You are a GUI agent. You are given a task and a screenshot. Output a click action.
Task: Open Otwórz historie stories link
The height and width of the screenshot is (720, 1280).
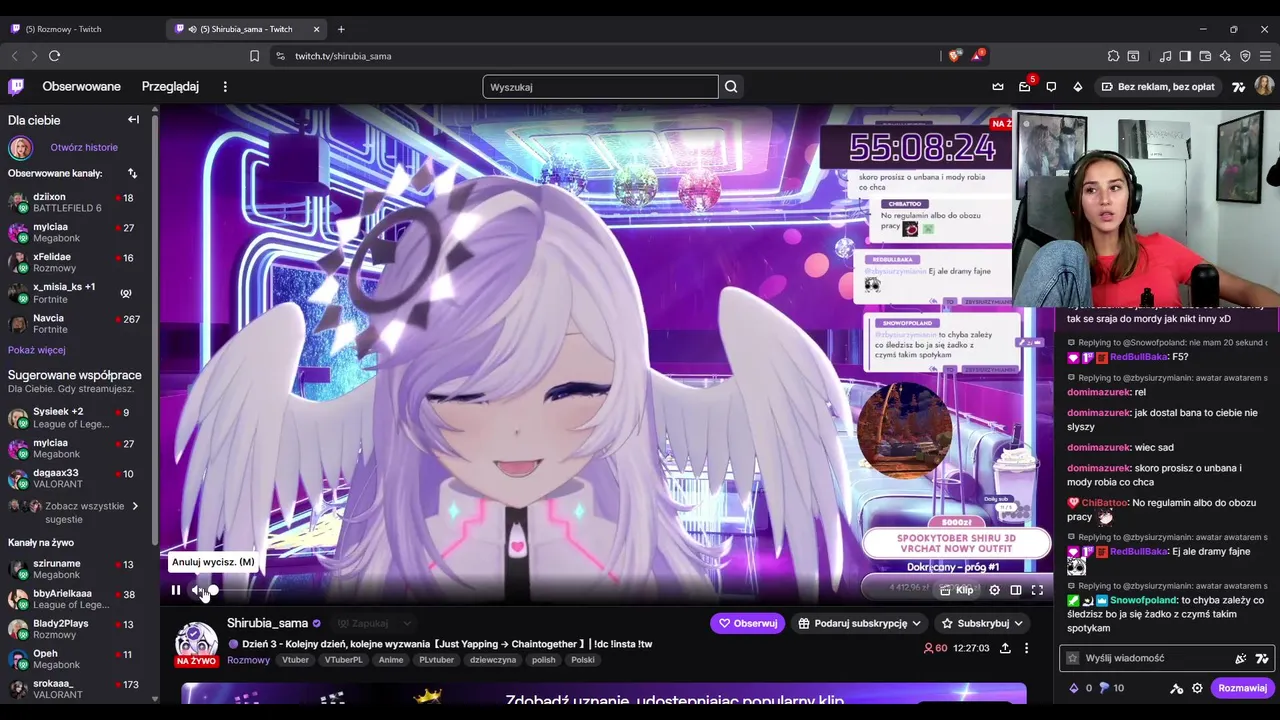tap(84, 147)
